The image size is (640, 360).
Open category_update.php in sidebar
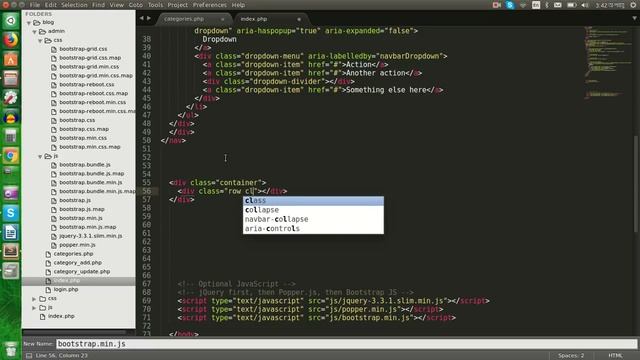point(82,271)
